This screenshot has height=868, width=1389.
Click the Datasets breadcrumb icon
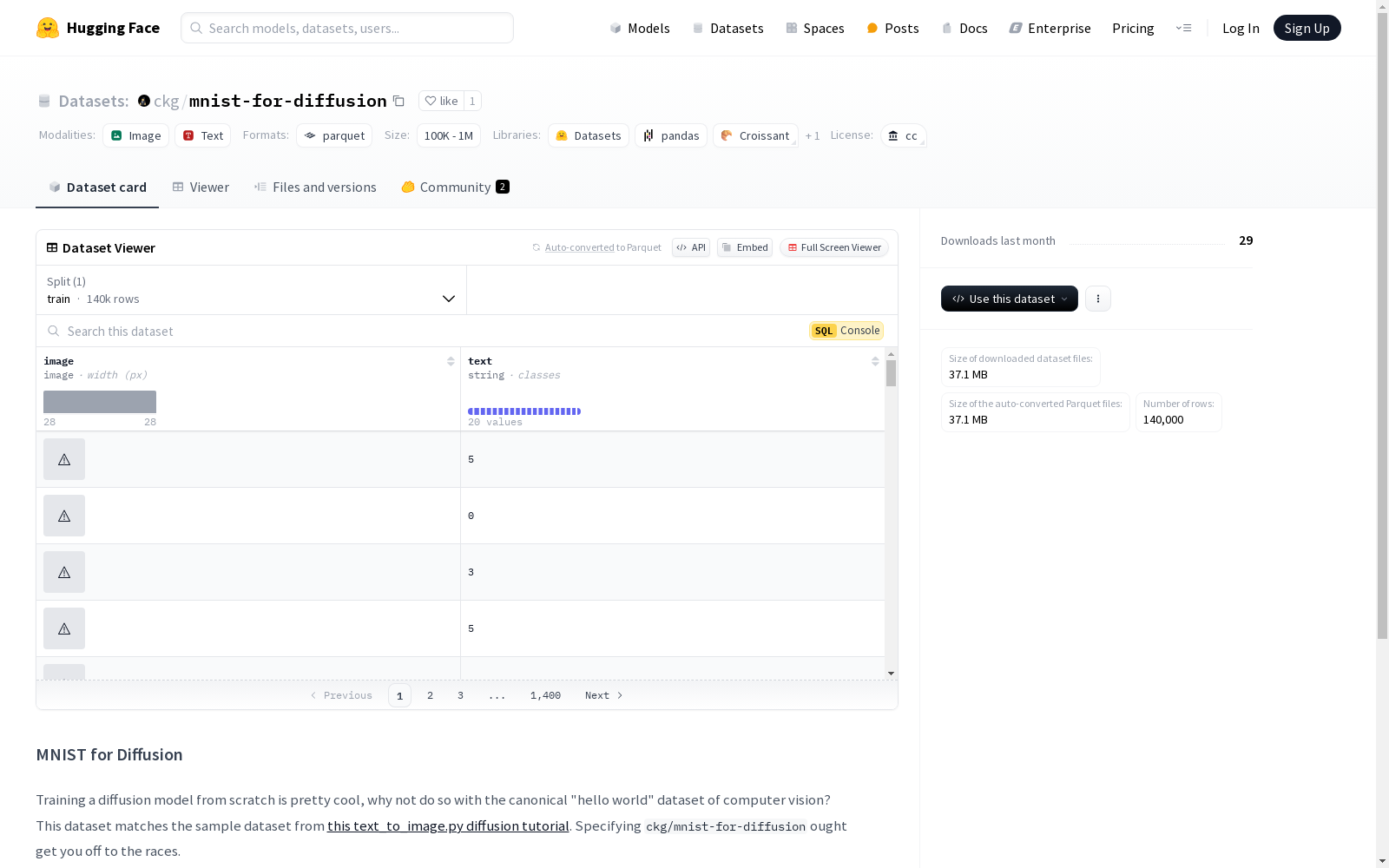click(44, 101)
